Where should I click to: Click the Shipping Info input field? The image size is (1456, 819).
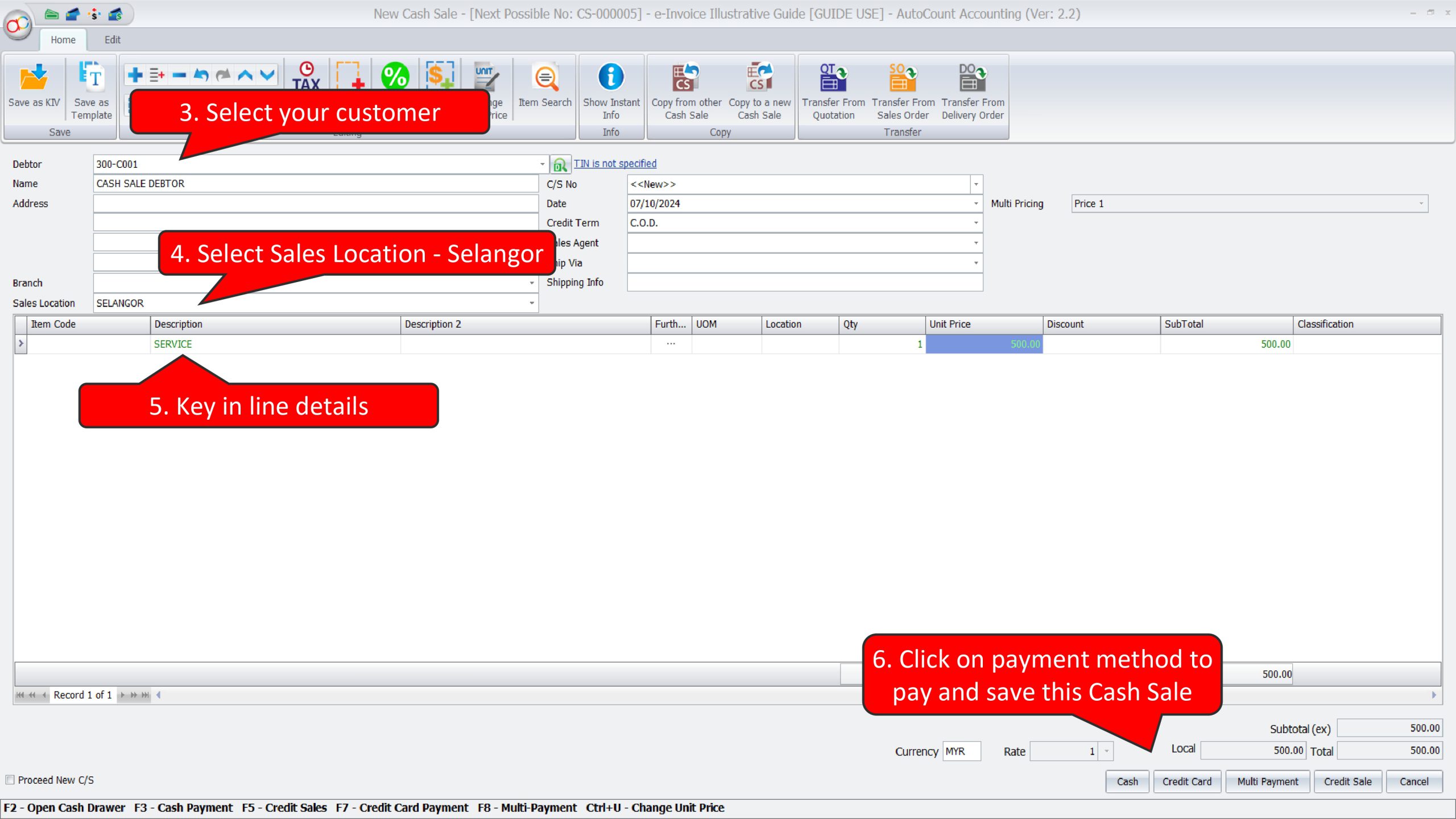805,283
